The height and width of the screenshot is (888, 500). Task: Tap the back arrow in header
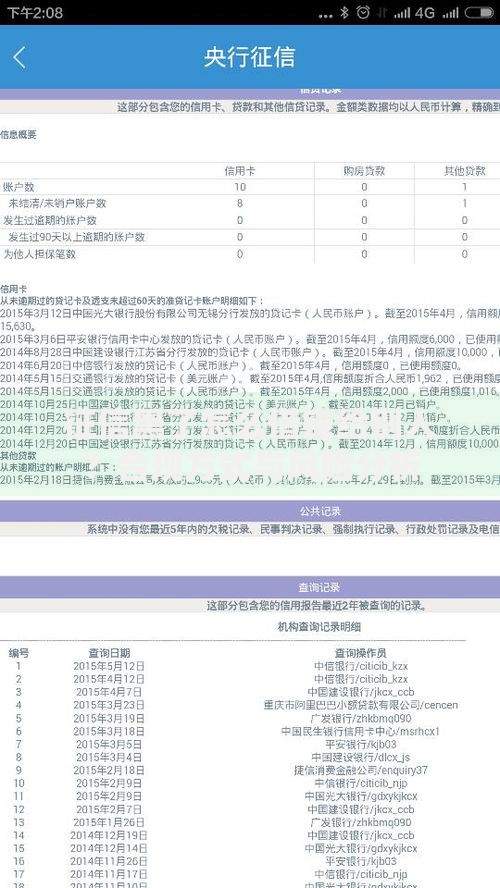[x=20, y=58]
